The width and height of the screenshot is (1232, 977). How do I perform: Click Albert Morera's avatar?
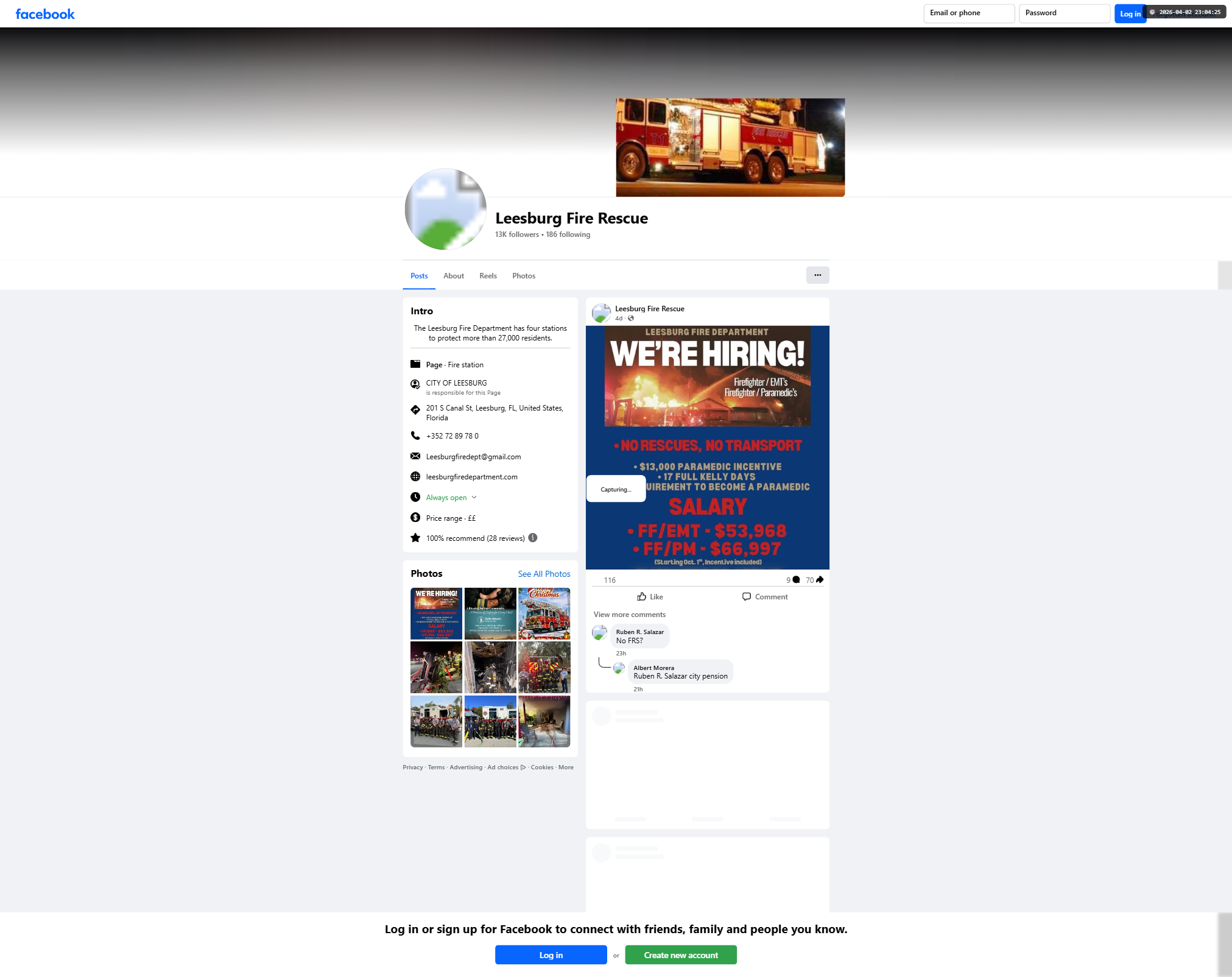coord(619,668)
